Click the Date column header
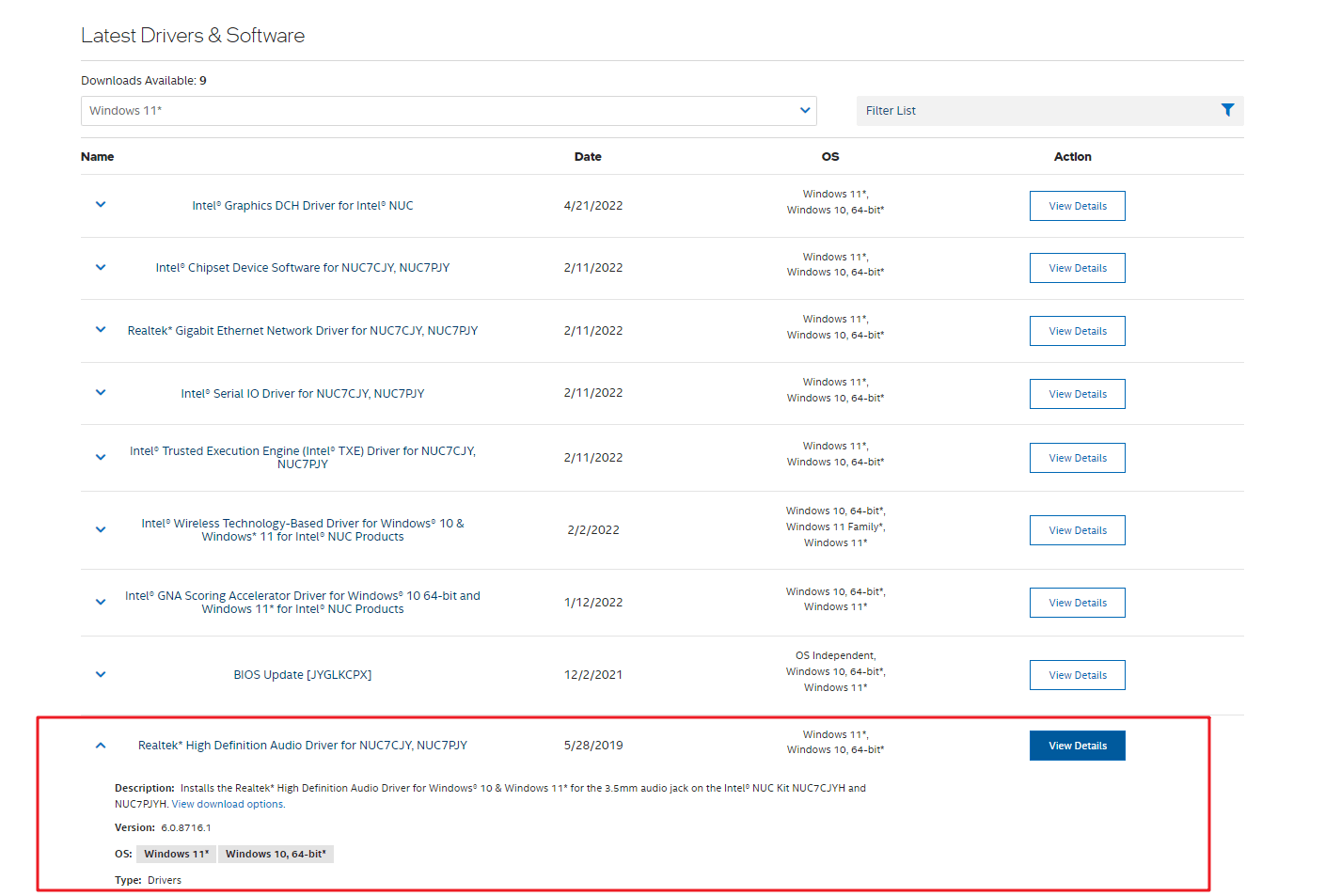The image size is (1325, 896). (588, 157)
